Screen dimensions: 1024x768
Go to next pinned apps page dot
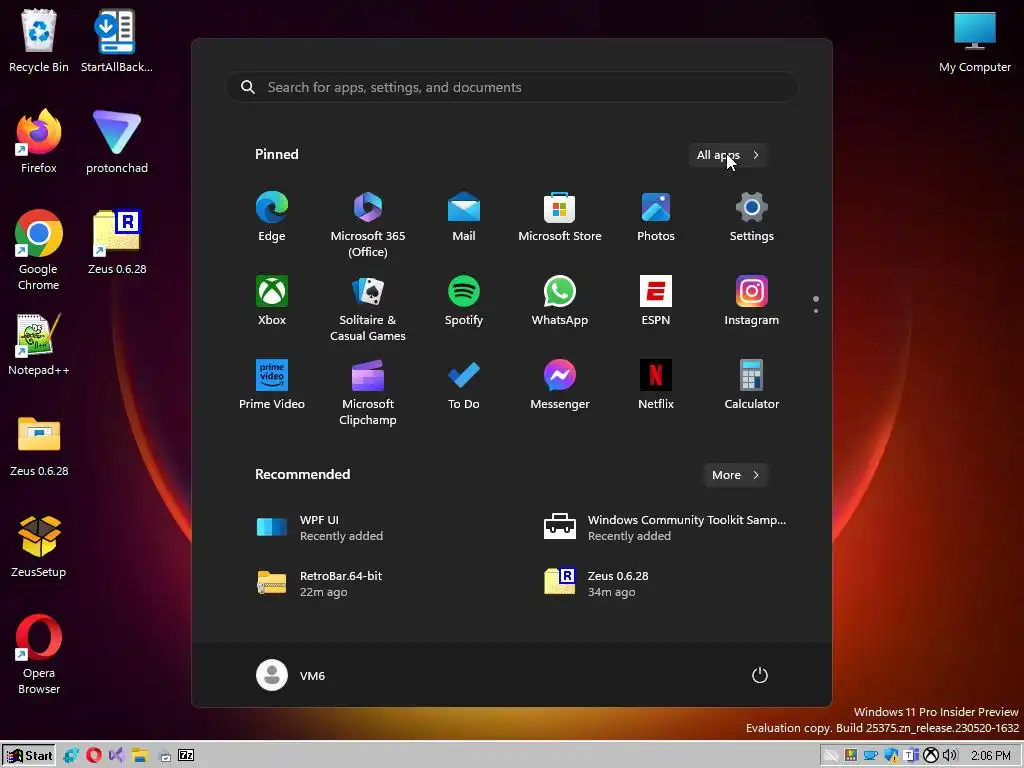(816, 311)
